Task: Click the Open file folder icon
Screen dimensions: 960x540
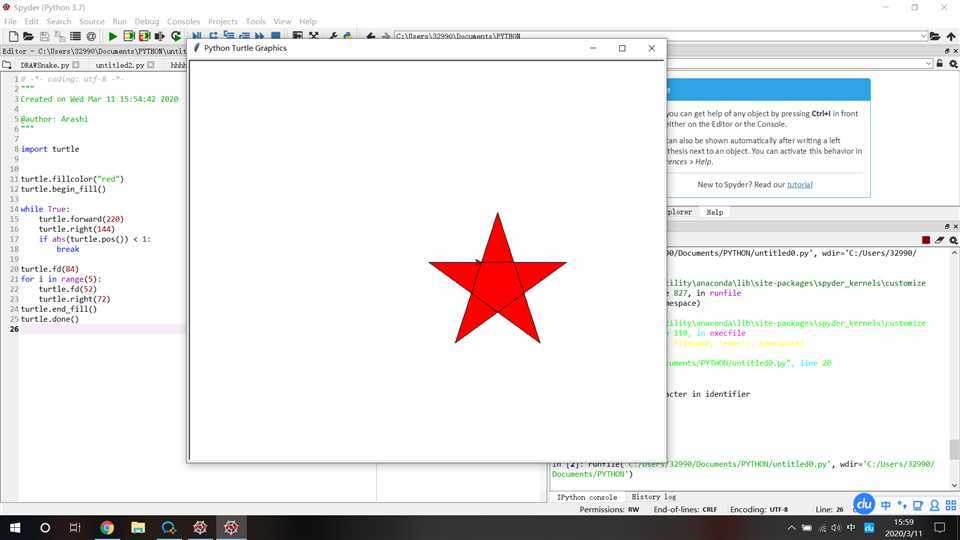Action: click(x=28, y=37)
